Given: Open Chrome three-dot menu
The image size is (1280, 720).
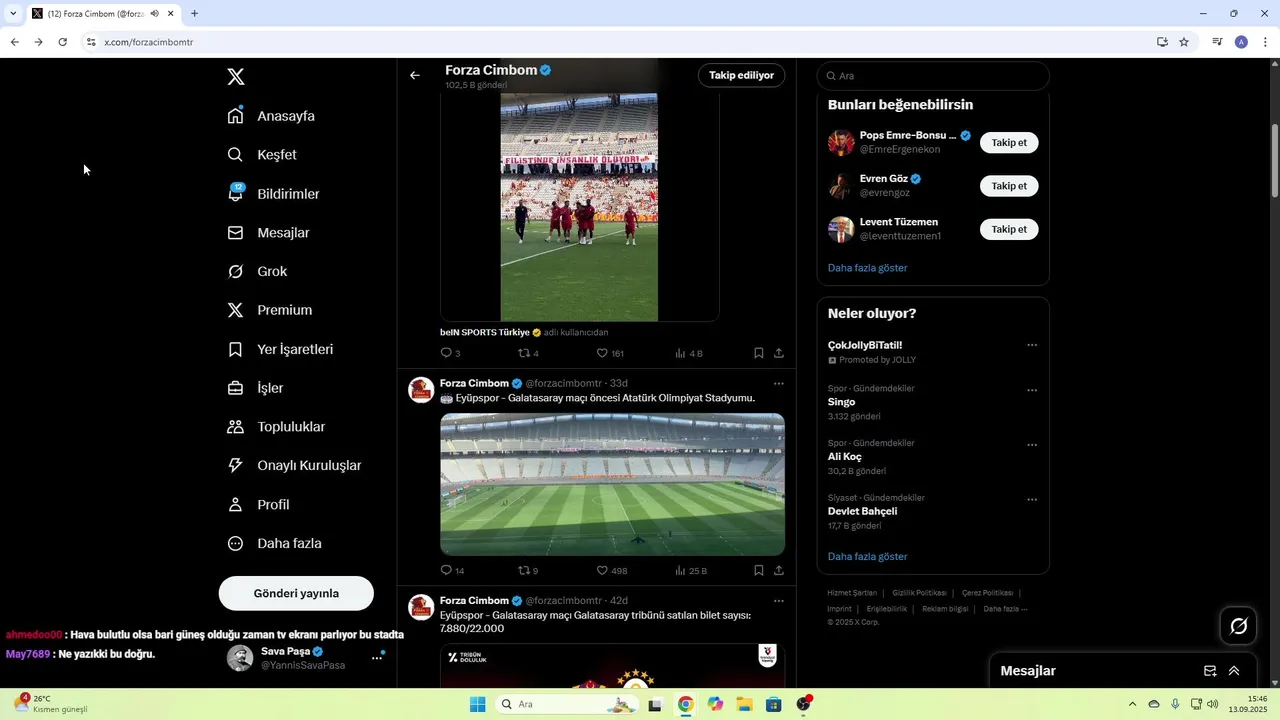Looking at the screenshot, I should (1265, 42).
